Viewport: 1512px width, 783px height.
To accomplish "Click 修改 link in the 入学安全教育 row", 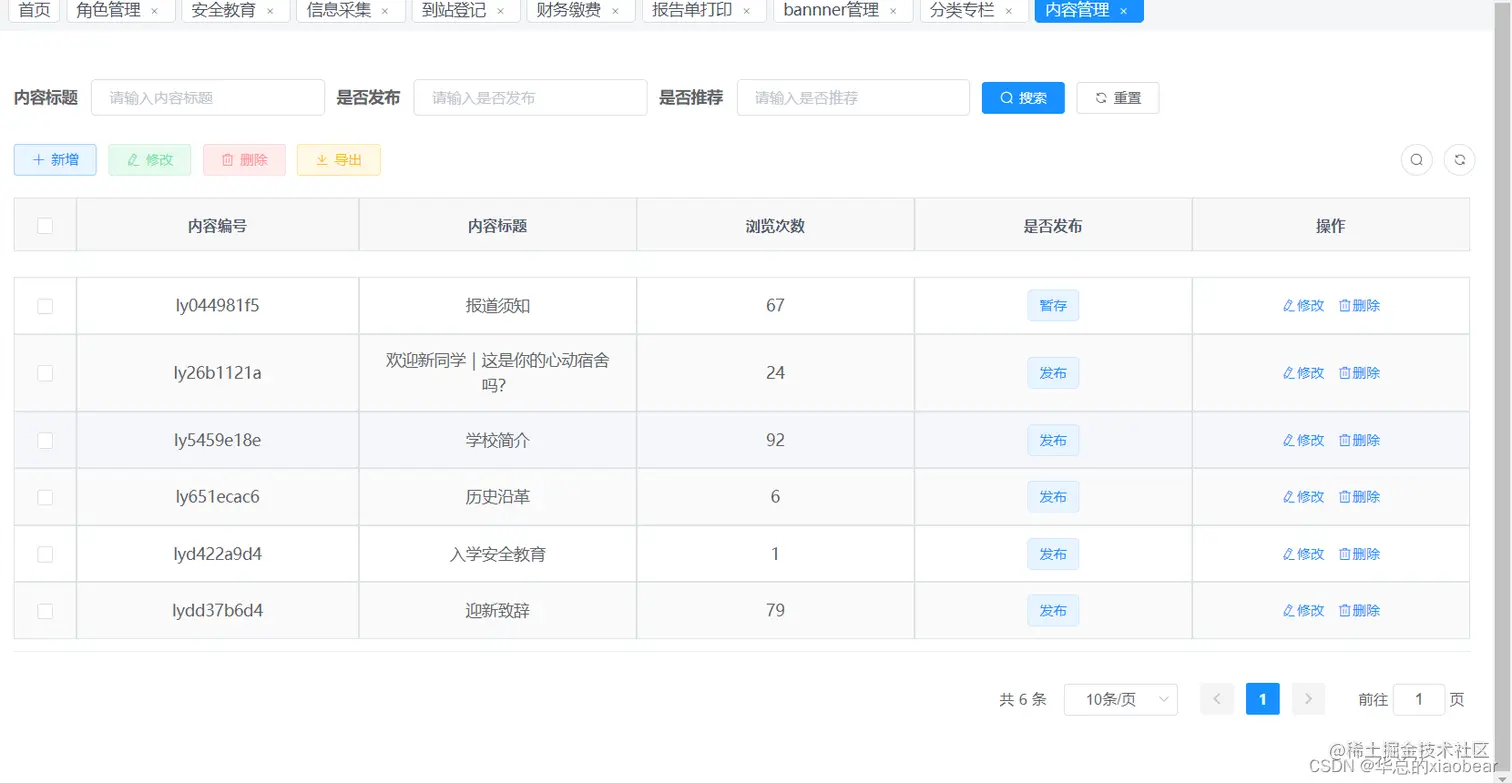I will [x=1302, y=553].
